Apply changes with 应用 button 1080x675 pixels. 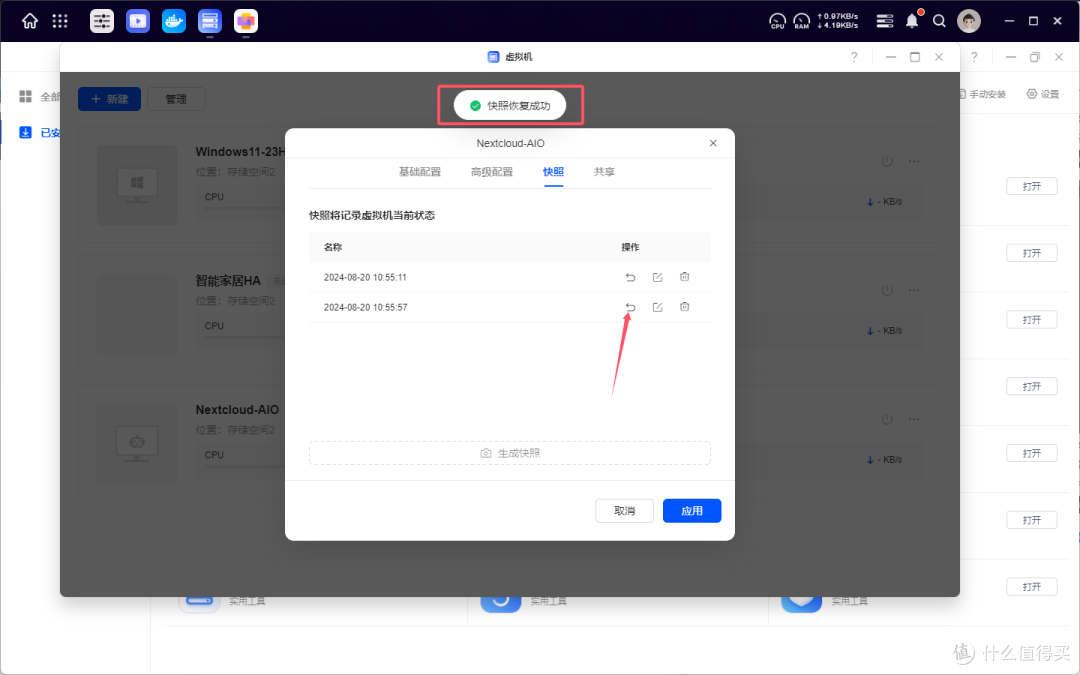(692, 510)
